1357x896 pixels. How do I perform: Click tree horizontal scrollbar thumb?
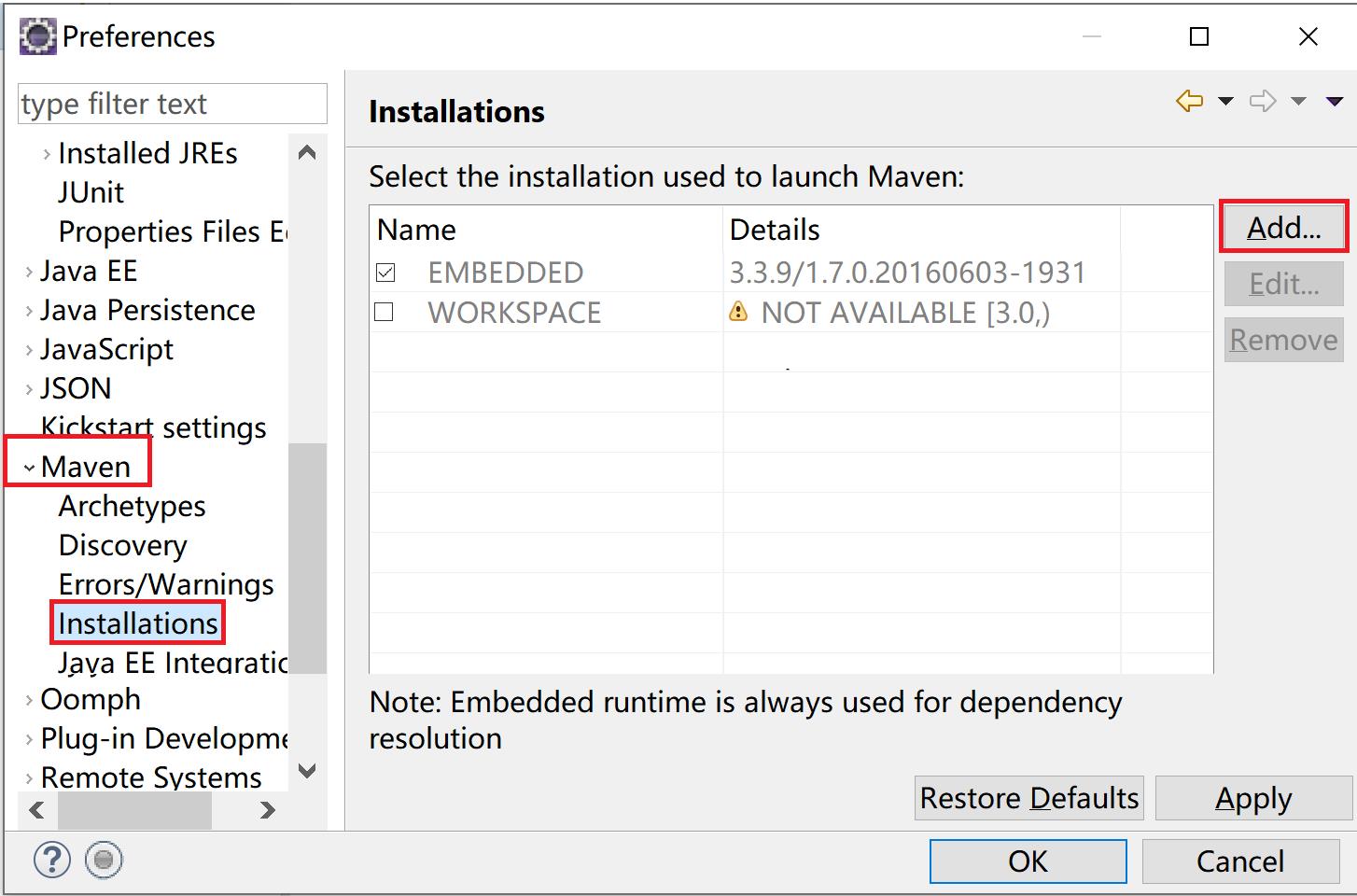(x=134, y=810)
